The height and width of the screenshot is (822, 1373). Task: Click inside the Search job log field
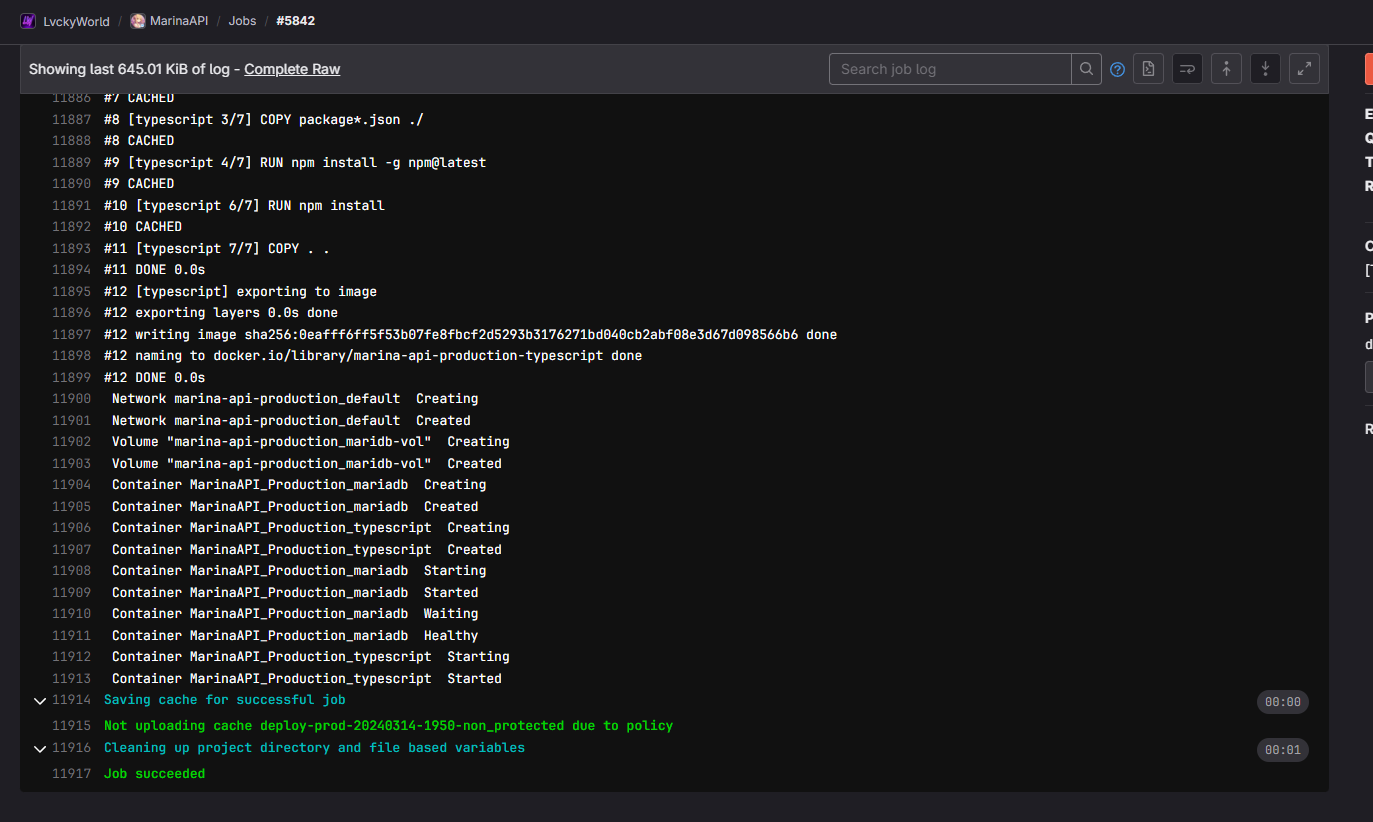(950, 69)
